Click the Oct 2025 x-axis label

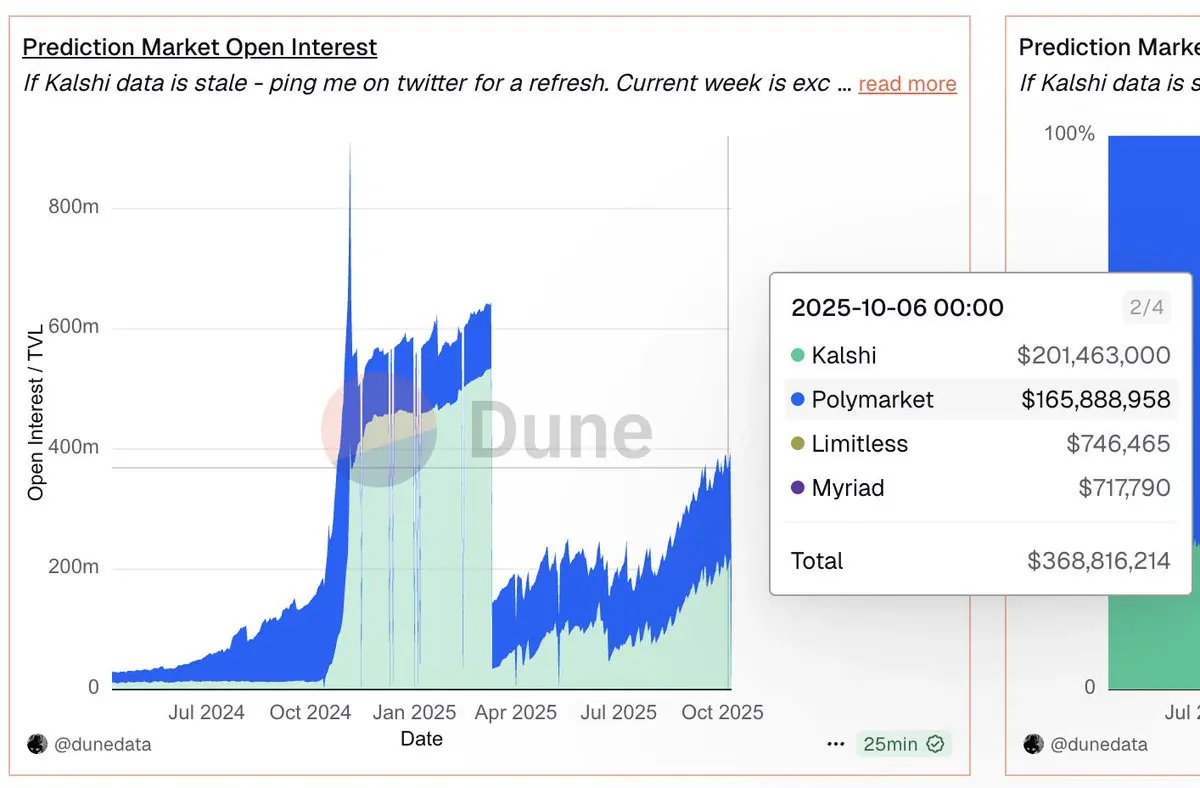click(722, 712)
